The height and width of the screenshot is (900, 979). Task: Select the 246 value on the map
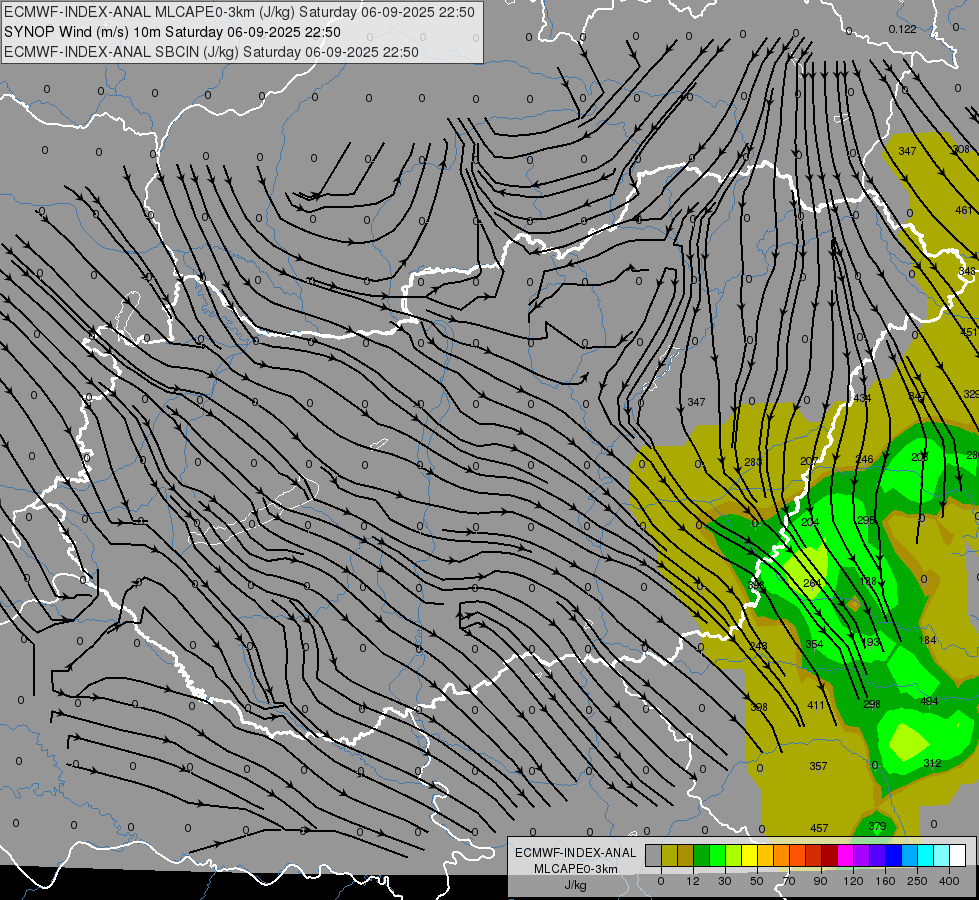click(x=864, y=459)
